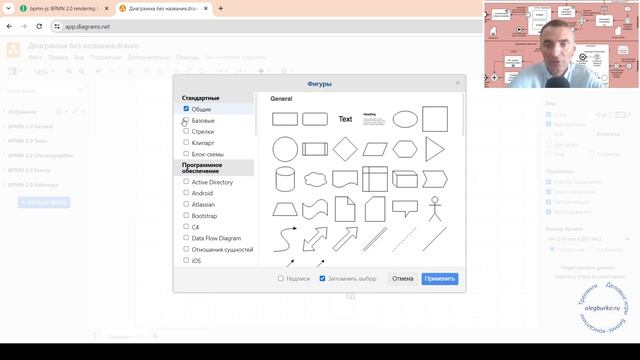640x360 pixels.
Task: Select the rectangle shape in General
Action: [x=285, y=119]
